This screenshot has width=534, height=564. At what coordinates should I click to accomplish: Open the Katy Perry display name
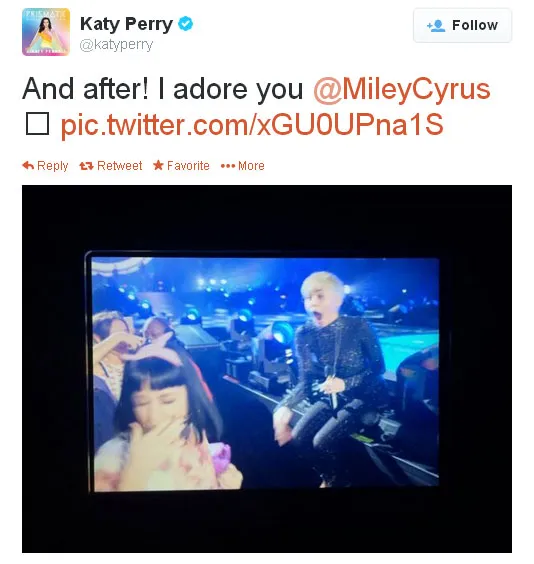tap(126, 24)
